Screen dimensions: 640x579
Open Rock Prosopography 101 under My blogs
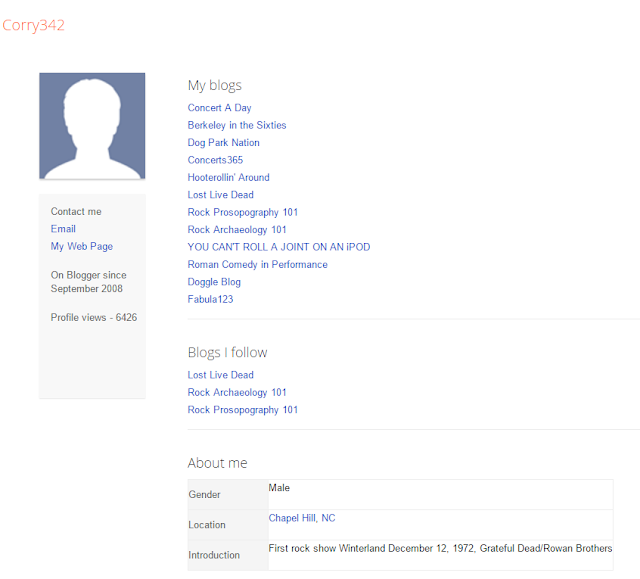pyautogui.click(x=242, y=213)
